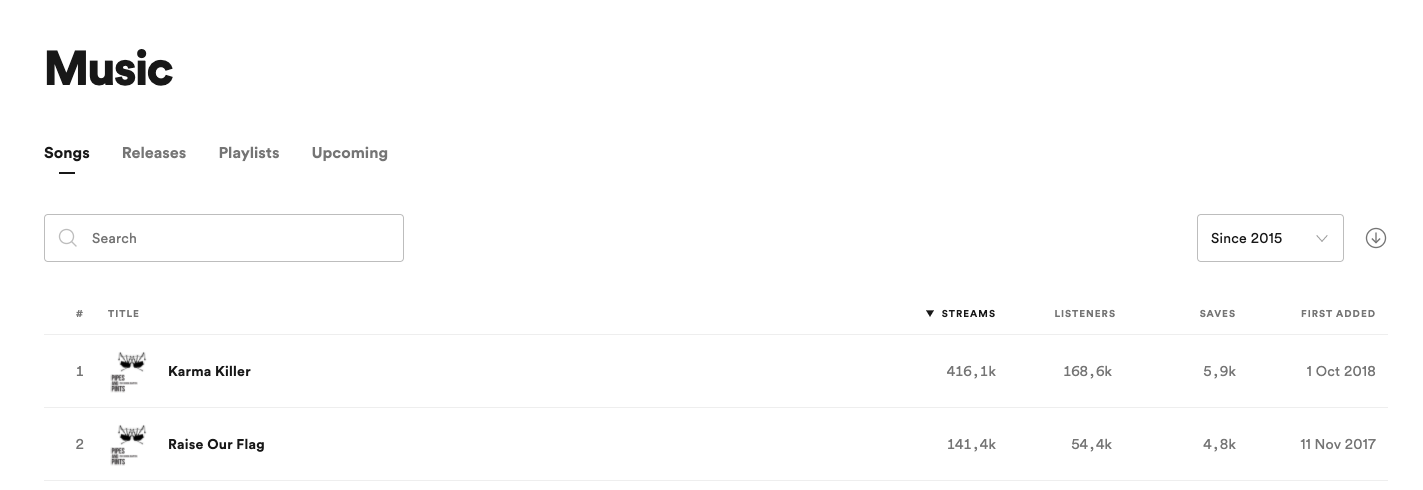The image size is (1423, 490).
Task: Open the Since 2015 date dropdown
Action: 1270,238
